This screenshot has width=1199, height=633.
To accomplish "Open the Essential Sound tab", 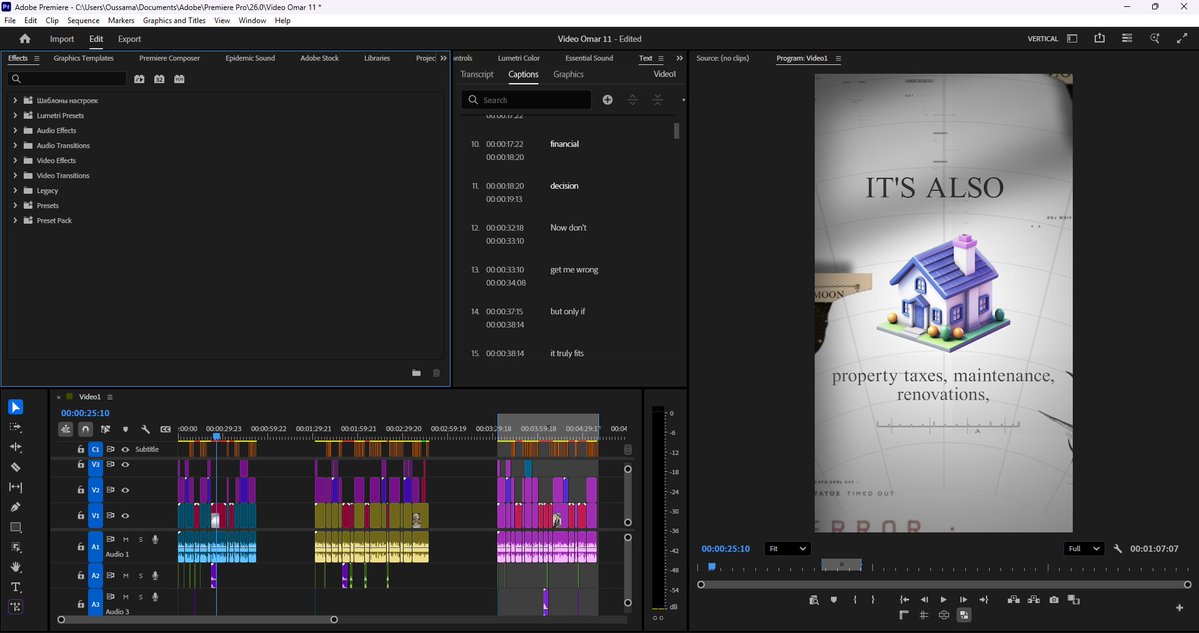I will 589,58.
